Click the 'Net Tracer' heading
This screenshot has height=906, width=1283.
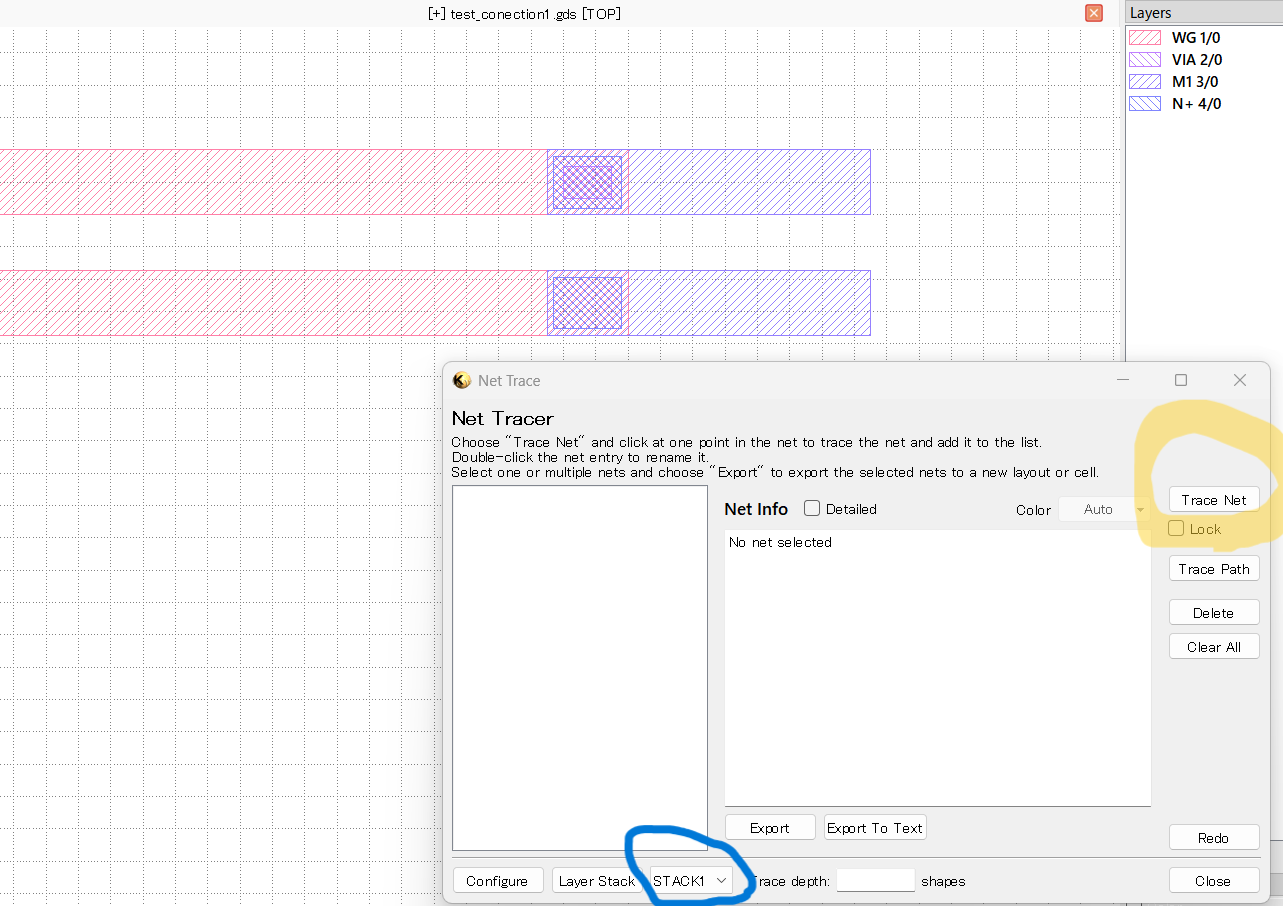(x=502, y=418)
